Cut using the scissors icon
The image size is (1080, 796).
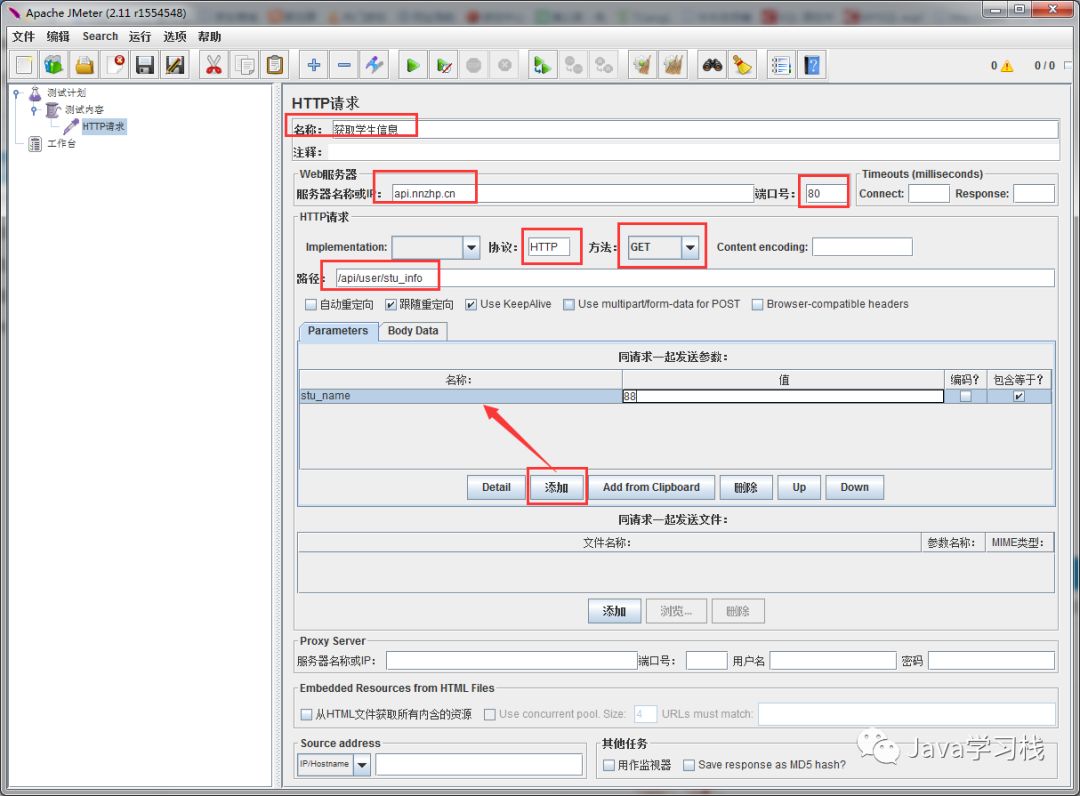coord(214,65)
